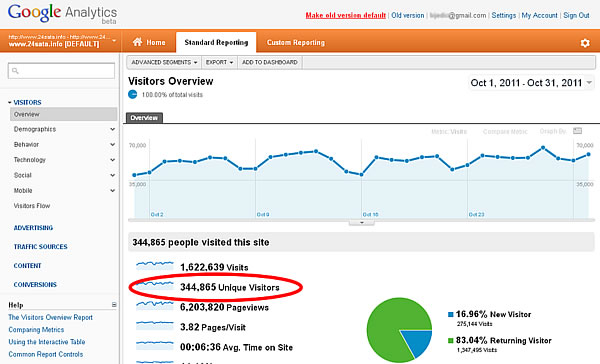Select the Overview chart tab
The height and width of the screenshot is (364, 600).
(144, 118)
